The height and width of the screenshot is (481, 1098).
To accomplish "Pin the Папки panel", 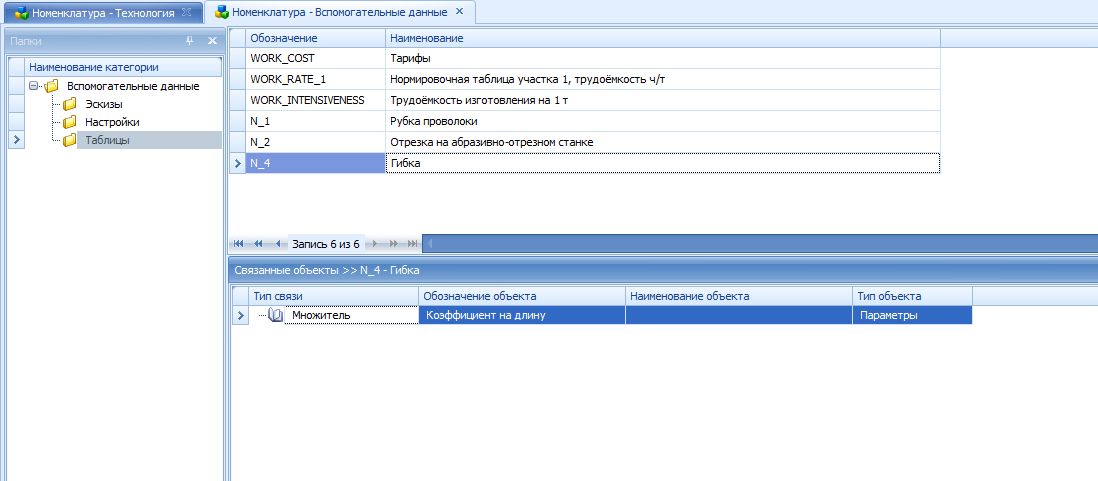I will (x=189, y=41).
